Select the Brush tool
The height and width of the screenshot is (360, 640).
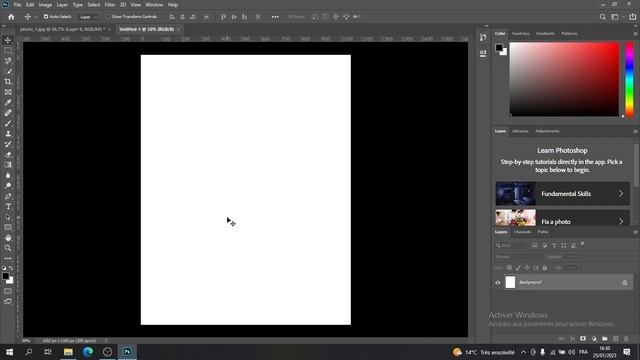click(8, 123)
